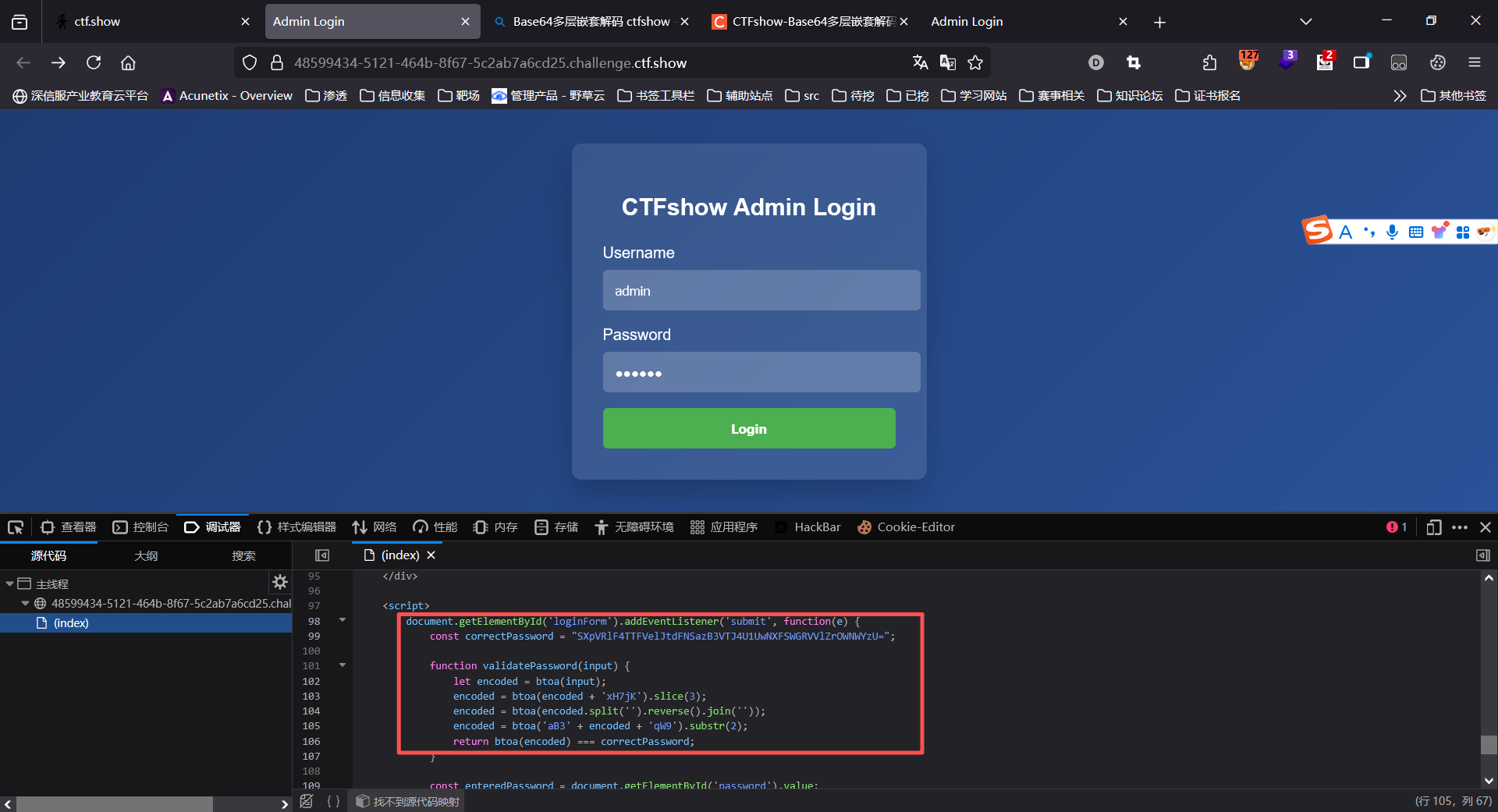Open the list-all-tabs chevron dropdown
1498x812 pixels.
[x=1305, y=21]
